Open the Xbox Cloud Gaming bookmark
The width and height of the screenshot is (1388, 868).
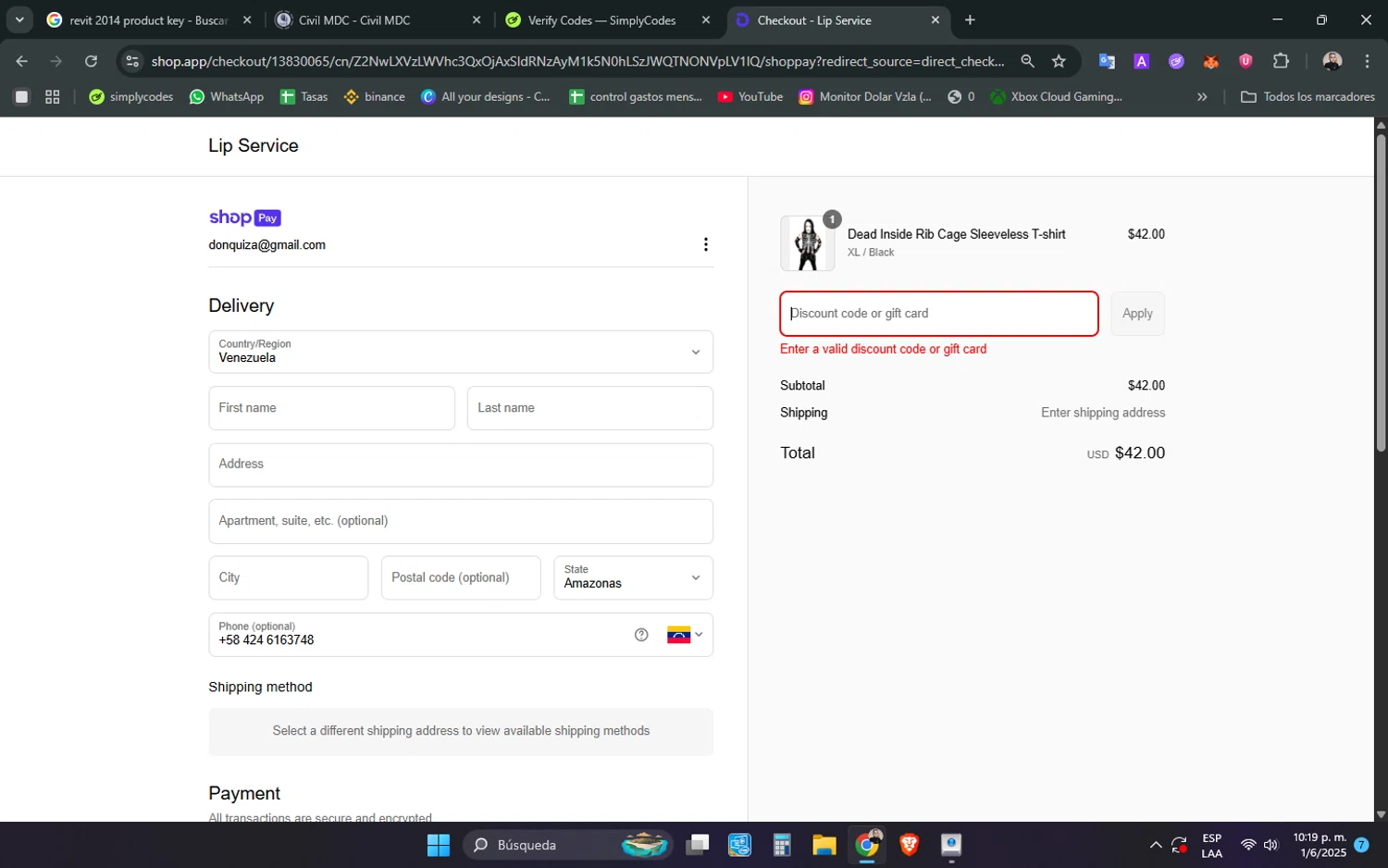tap(1057, 96)
